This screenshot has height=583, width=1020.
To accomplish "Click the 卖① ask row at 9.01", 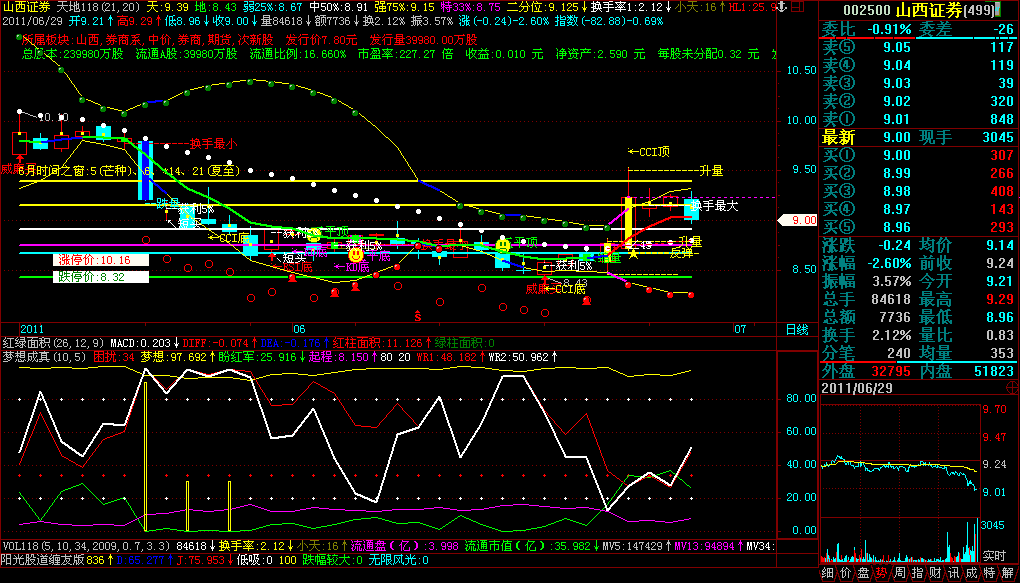I will pos(919,118).
